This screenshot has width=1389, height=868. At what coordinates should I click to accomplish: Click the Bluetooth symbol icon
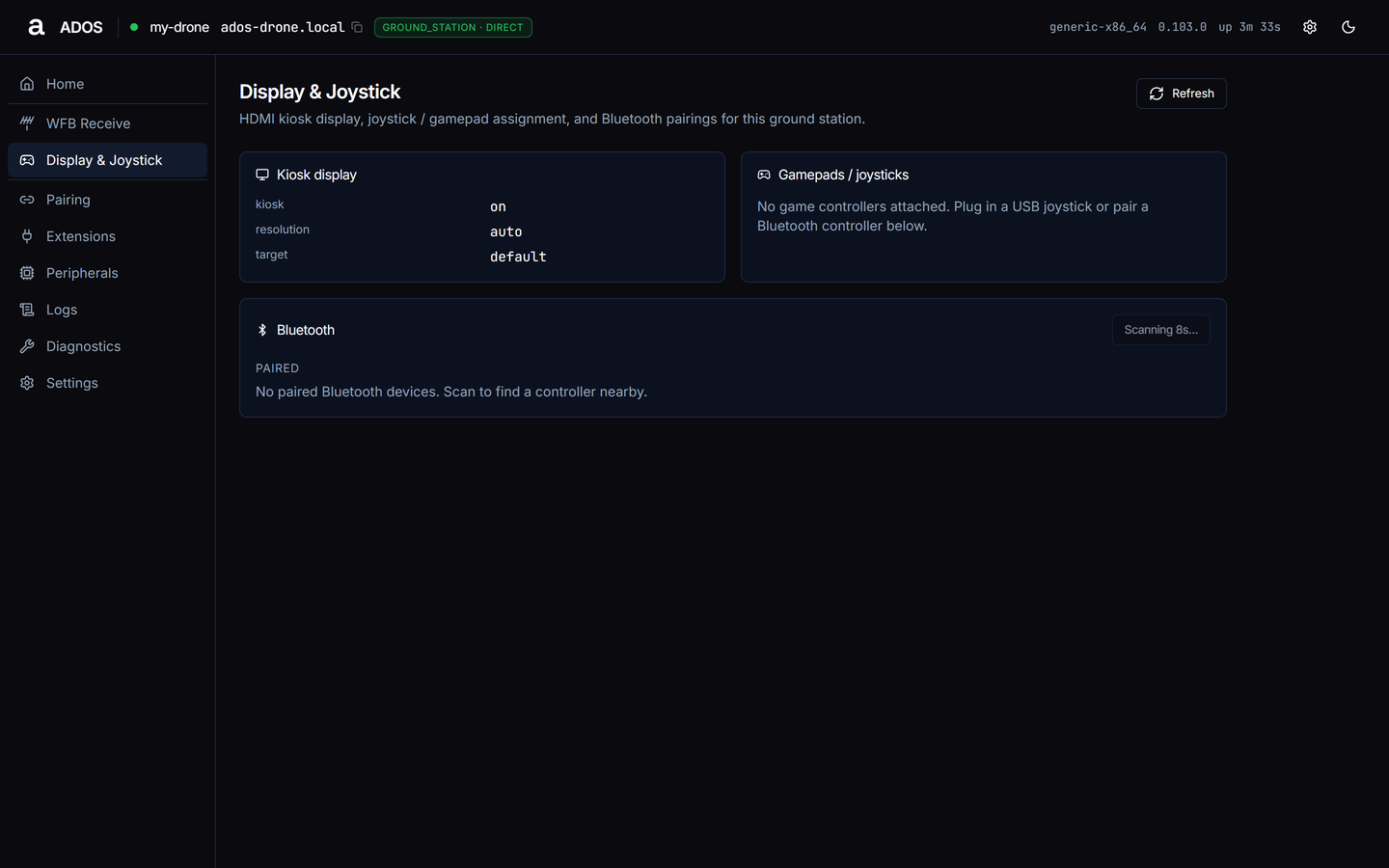(x=262, y=330)
